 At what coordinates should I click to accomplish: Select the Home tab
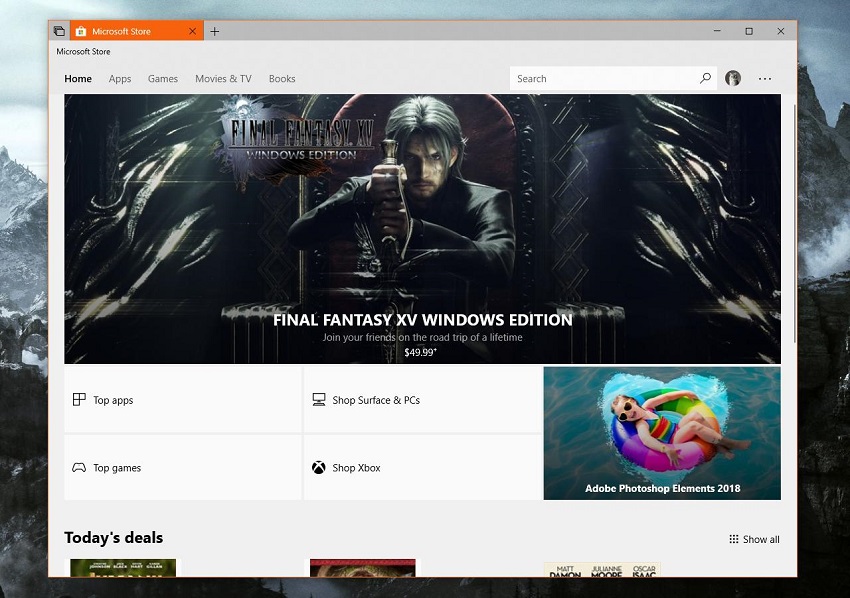pos(78,79)
